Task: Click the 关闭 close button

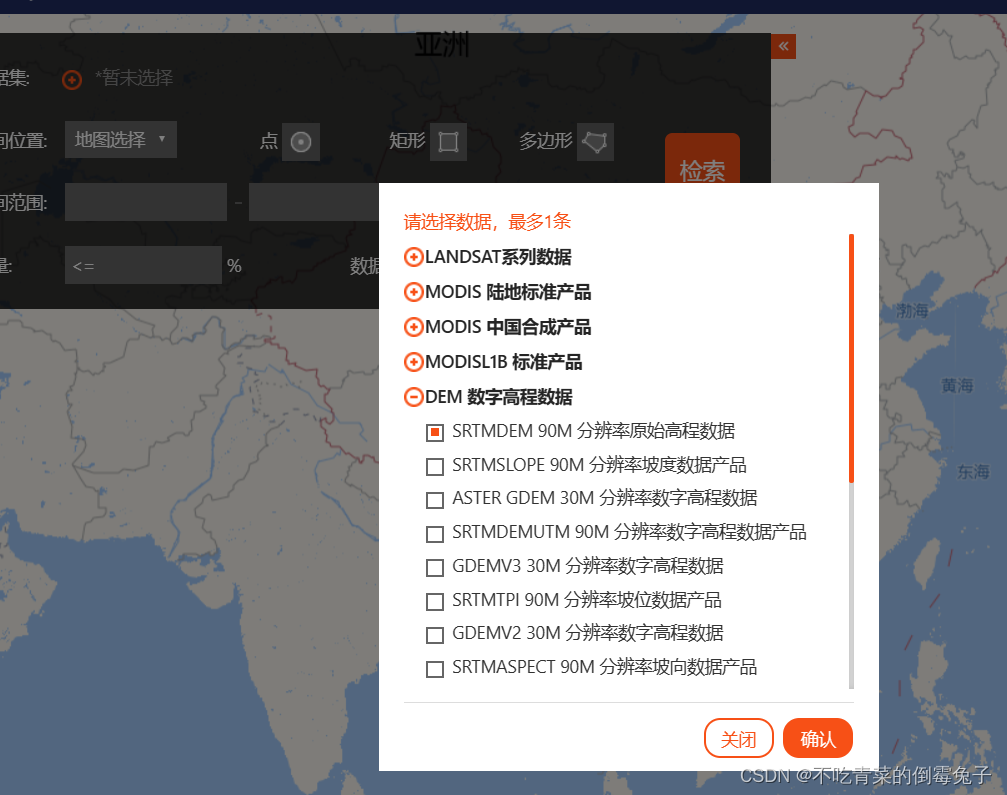Action: pyautogui.click(x=738, y=738)
